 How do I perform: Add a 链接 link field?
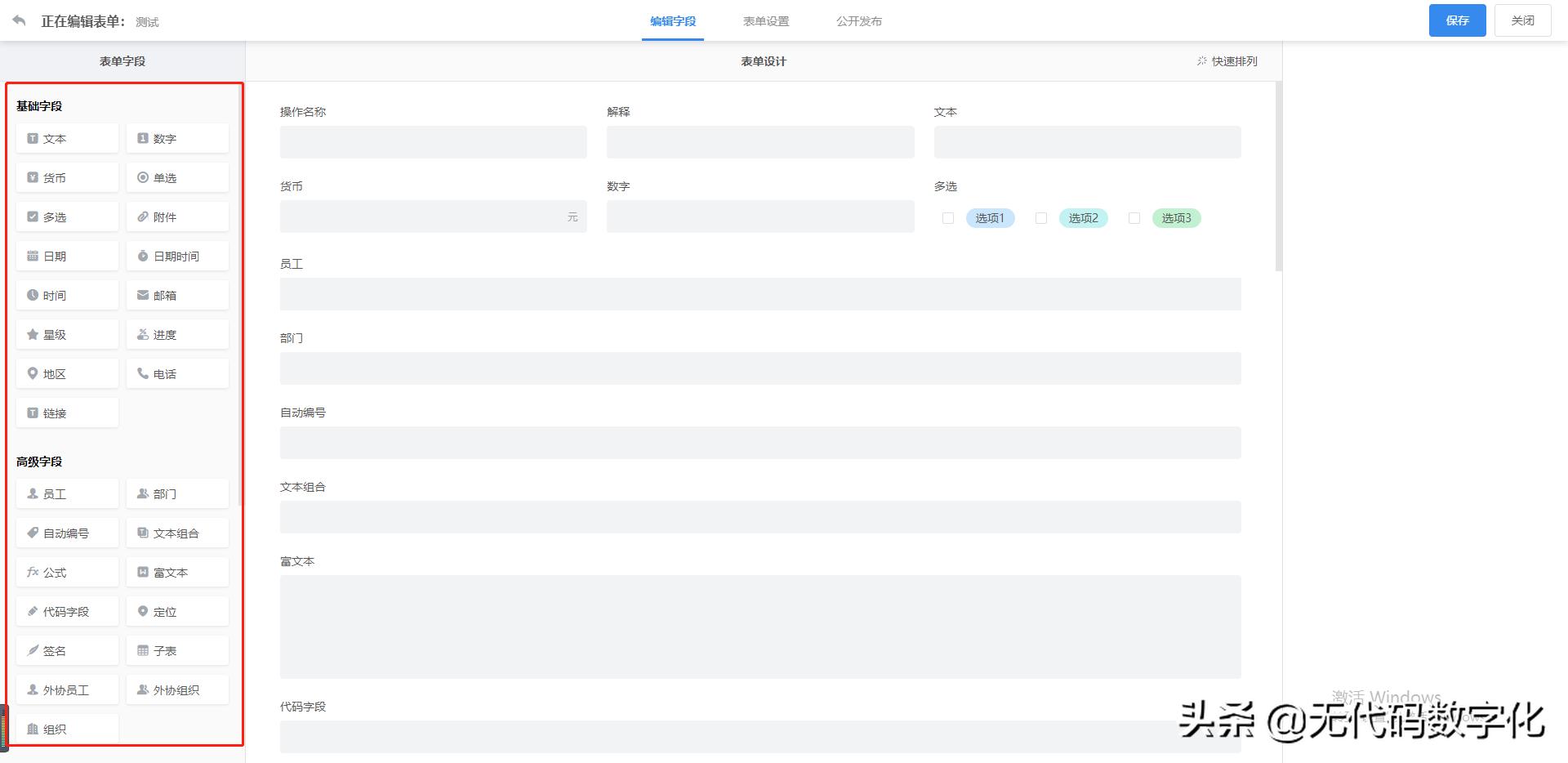[67, 413]
